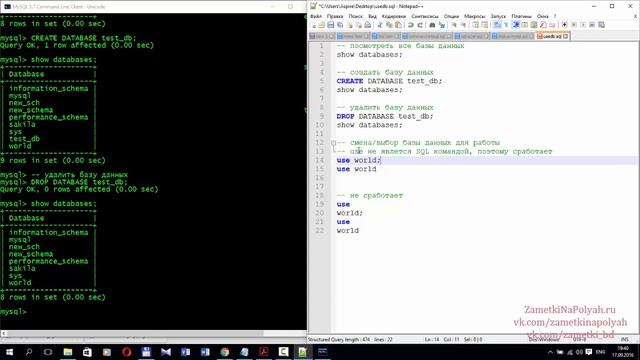Click the Paste clipboard toolbar icon
Screen dimensions: 640x360
[x=398, y=25]
